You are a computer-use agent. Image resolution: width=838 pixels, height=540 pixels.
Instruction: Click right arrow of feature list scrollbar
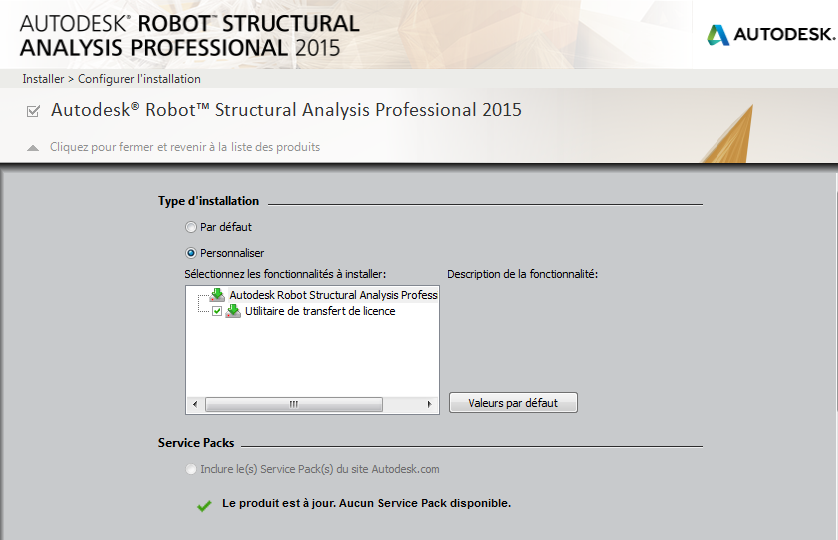coord(429,404)
